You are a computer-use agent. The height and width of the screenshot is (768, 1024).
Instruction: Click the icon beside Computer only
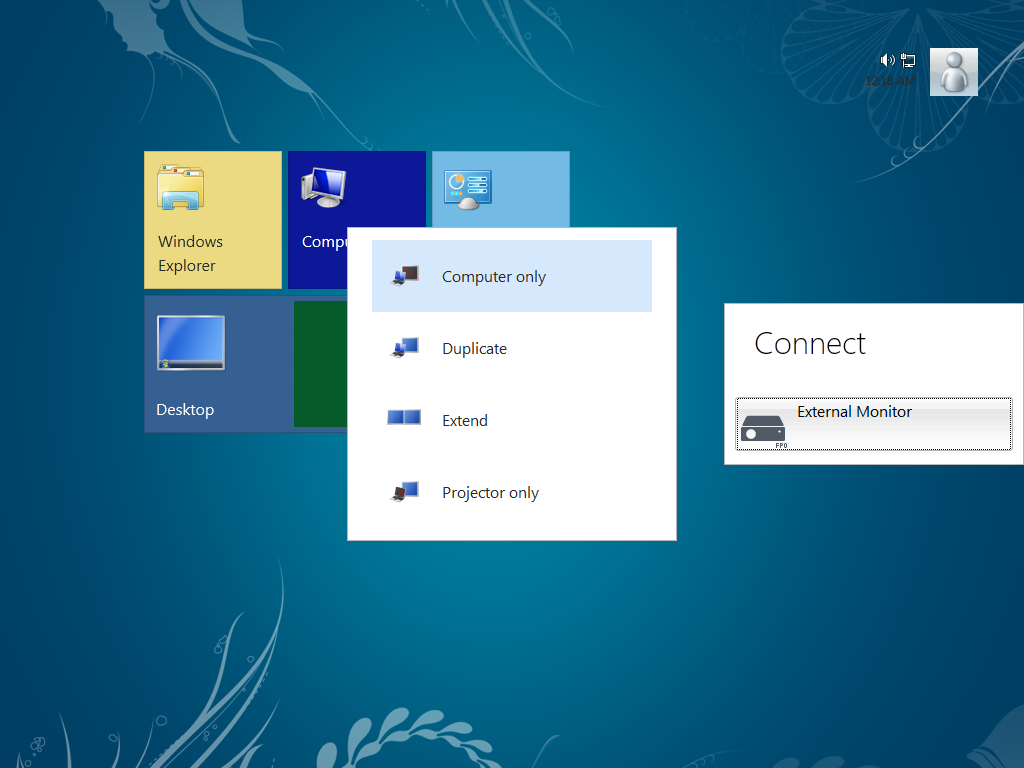(x=404, y=276)
